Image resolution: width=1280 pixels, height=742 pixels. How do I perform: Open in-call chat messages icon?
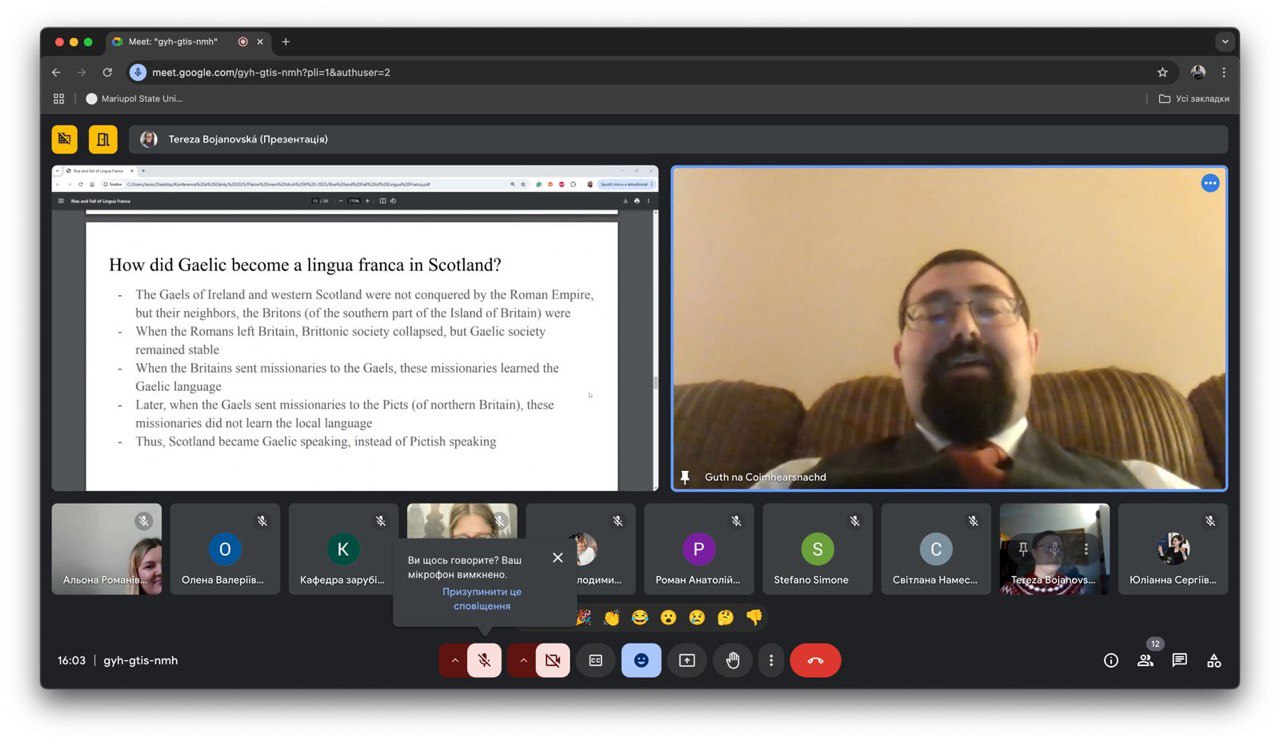coord(1180,661)
